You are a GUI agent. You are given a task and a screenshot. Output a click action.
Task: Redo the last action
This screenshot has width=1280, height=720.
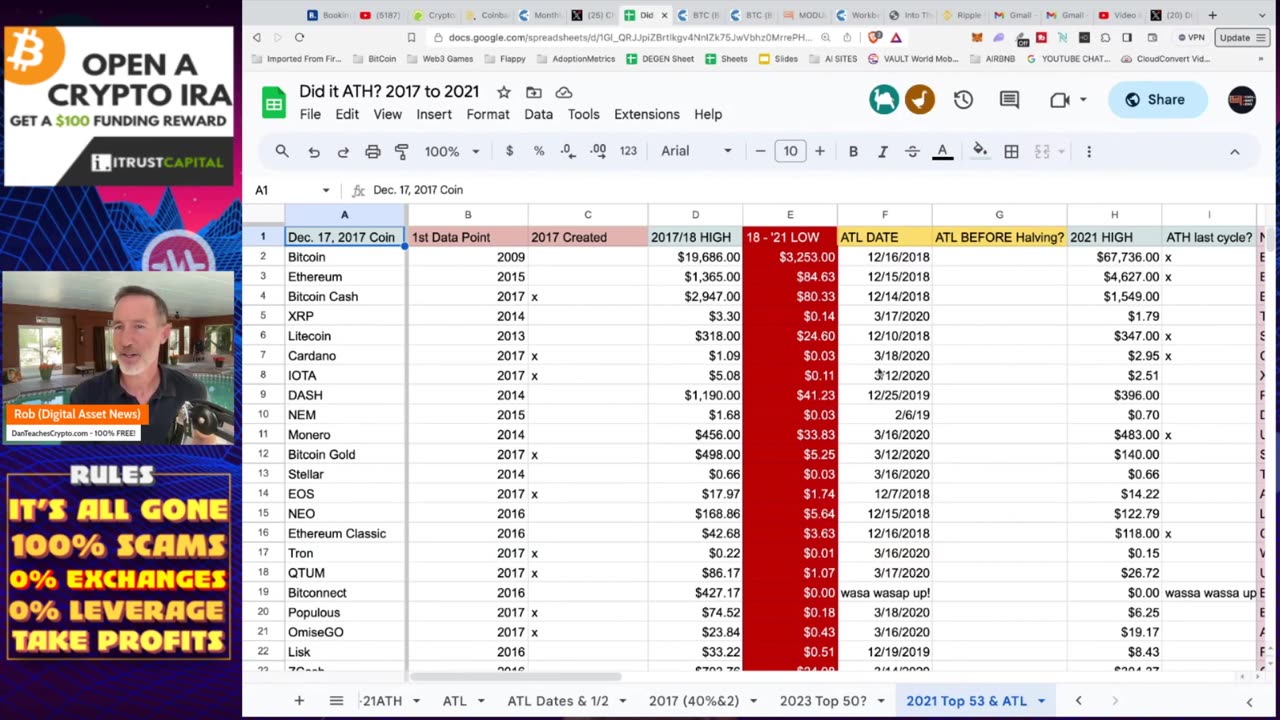click(x=343, y=151)
